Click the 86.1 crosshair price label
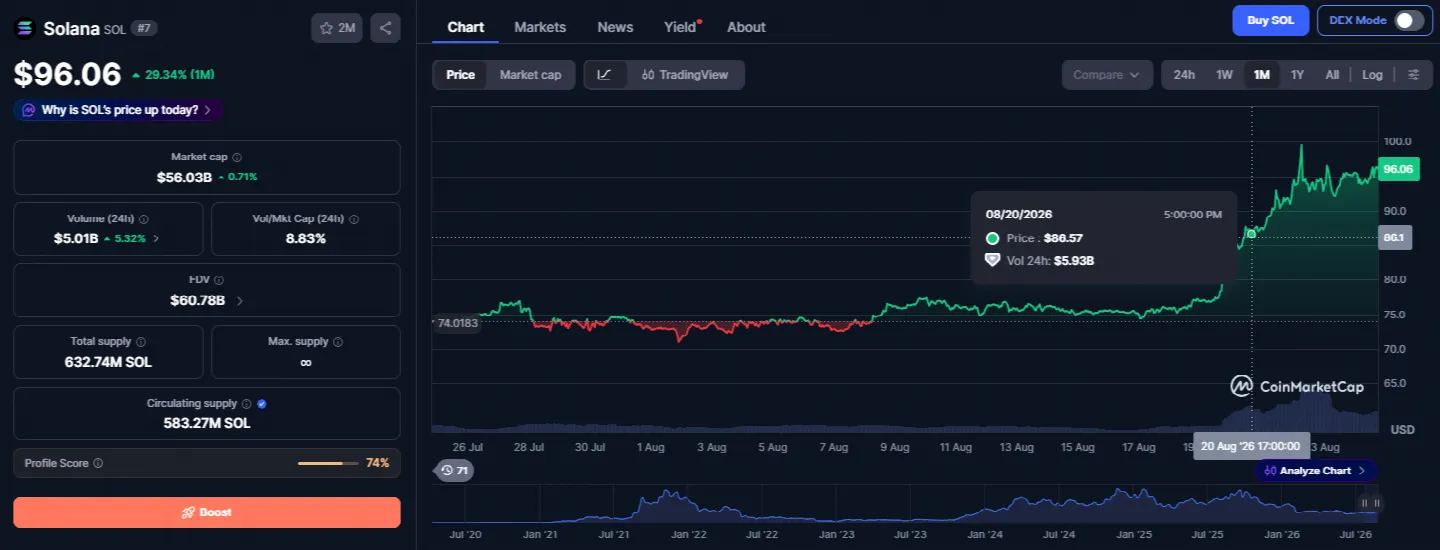This screenshot has height=550, width=1440. pyautogui.click(x=1395, y=238)
